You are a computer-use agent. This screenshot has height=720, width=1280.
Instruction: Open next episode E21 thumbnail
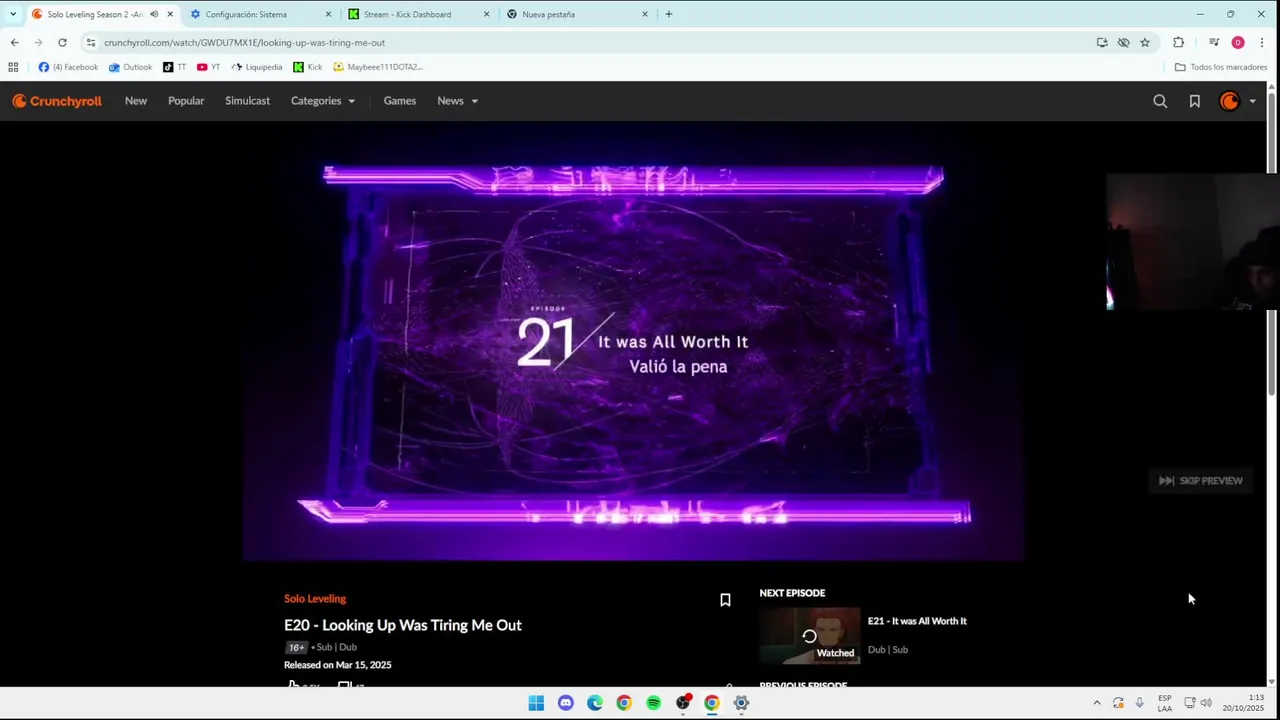coord(809,636)
